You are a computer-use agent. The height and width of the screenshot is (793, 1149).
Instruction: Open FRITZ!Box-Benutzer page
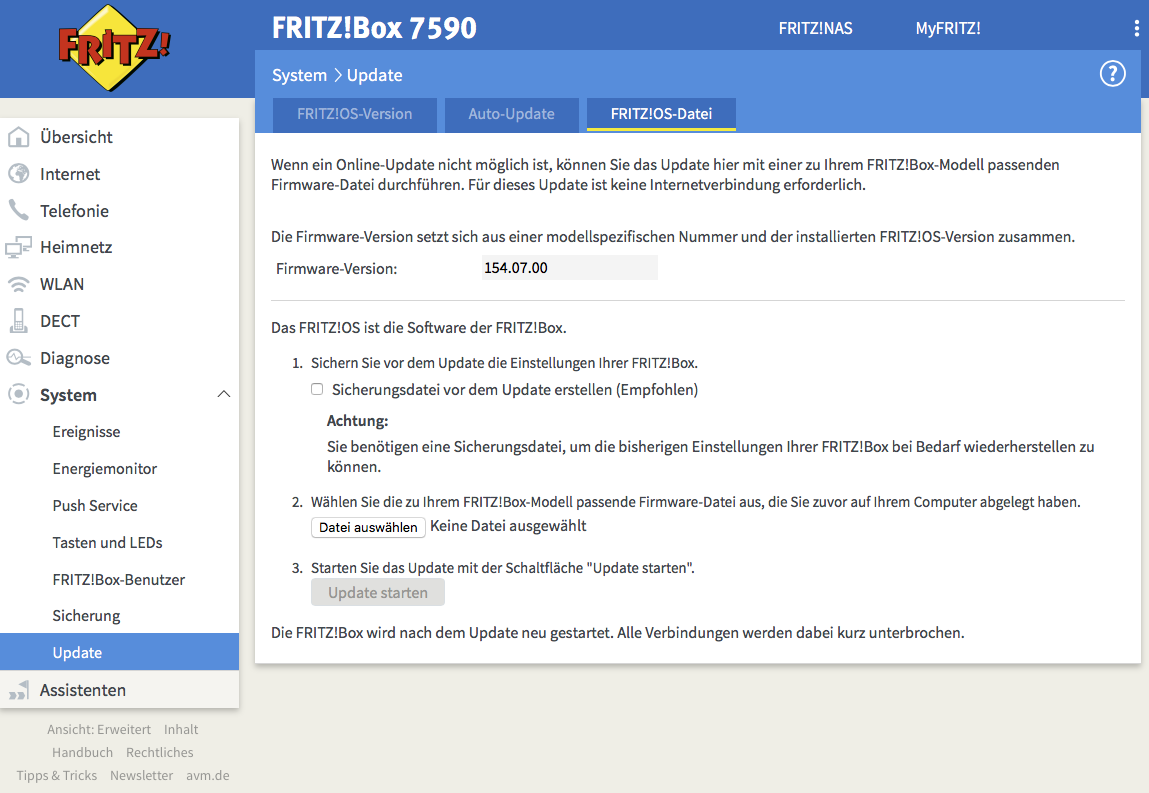119,579
